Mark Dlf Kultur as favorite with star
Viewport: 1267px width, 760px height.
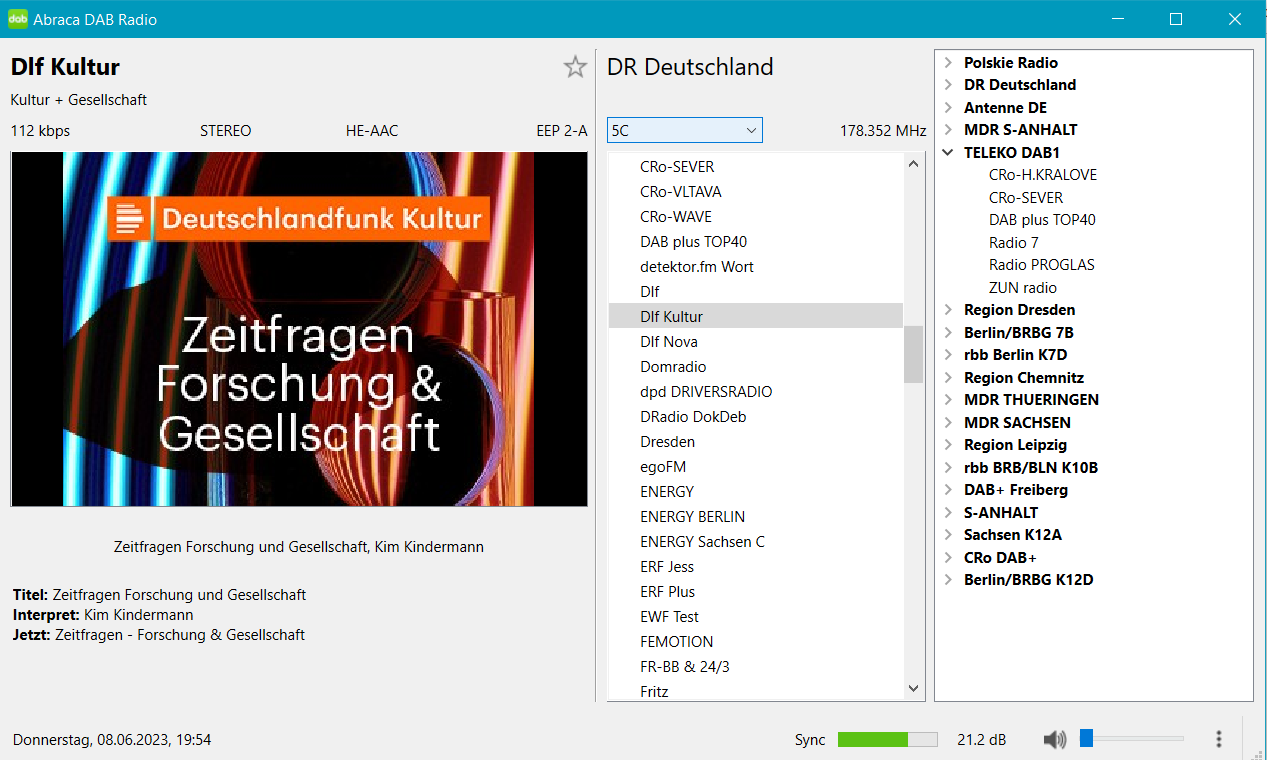(x=575, y=67)
